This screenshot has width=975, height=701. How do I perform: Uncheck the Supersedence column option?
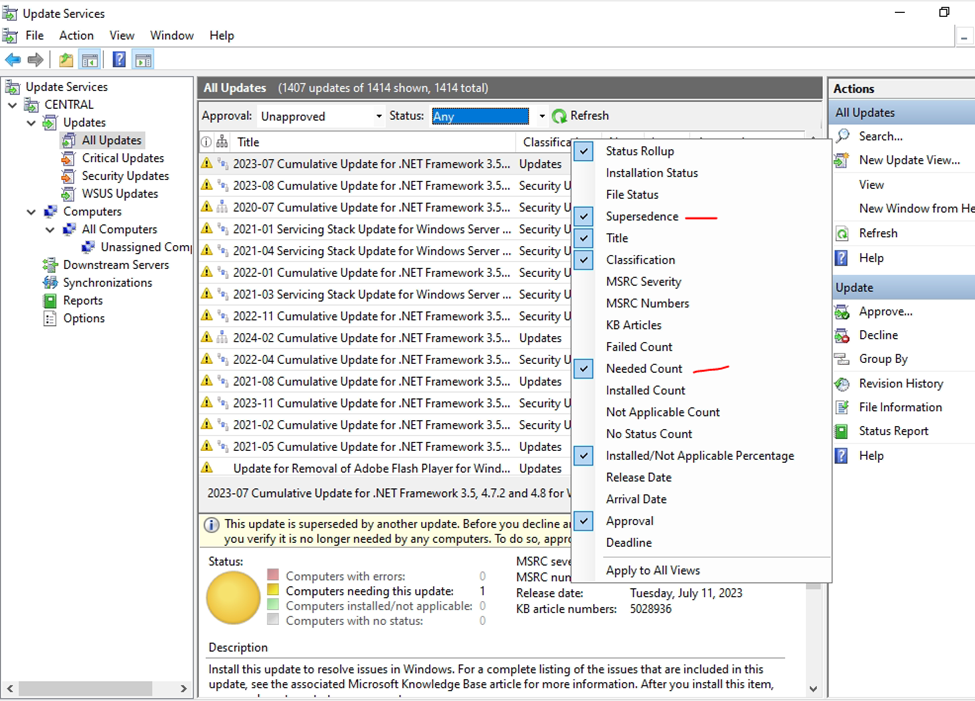point(642,217)
